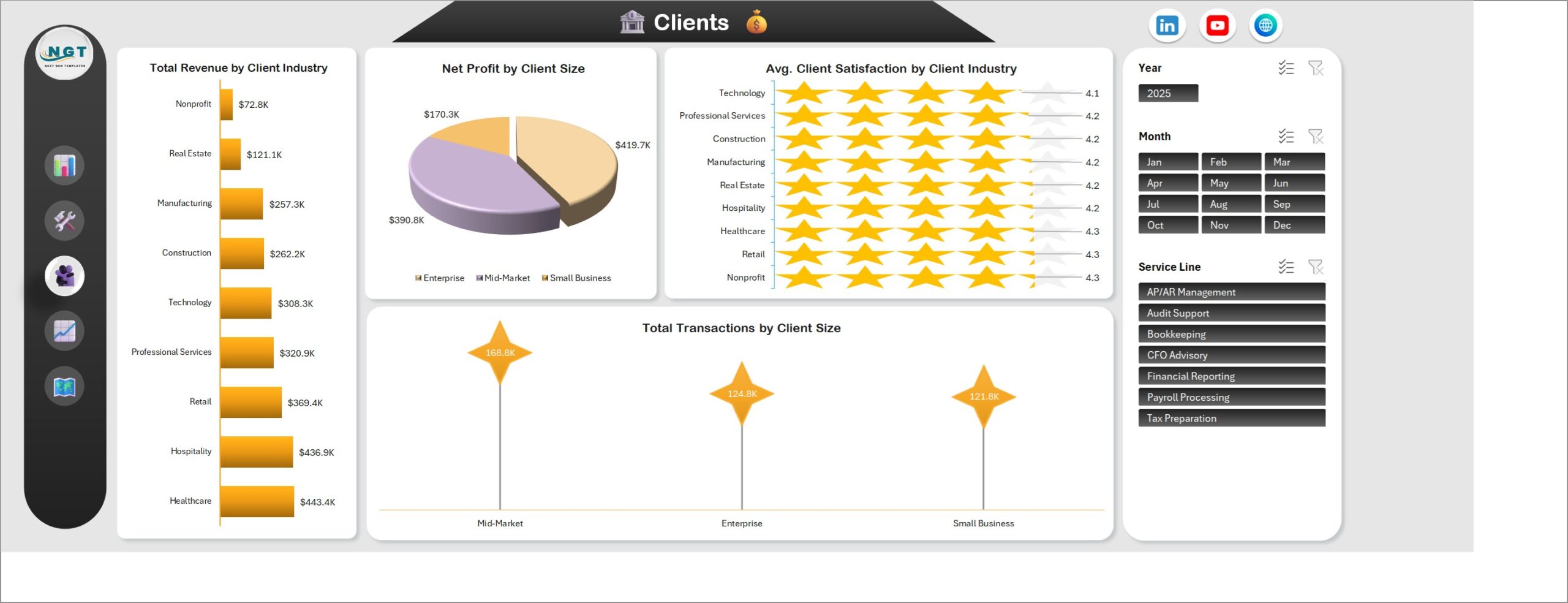Click the 168.8K Mid-Market transactions marker

[500, 353]
